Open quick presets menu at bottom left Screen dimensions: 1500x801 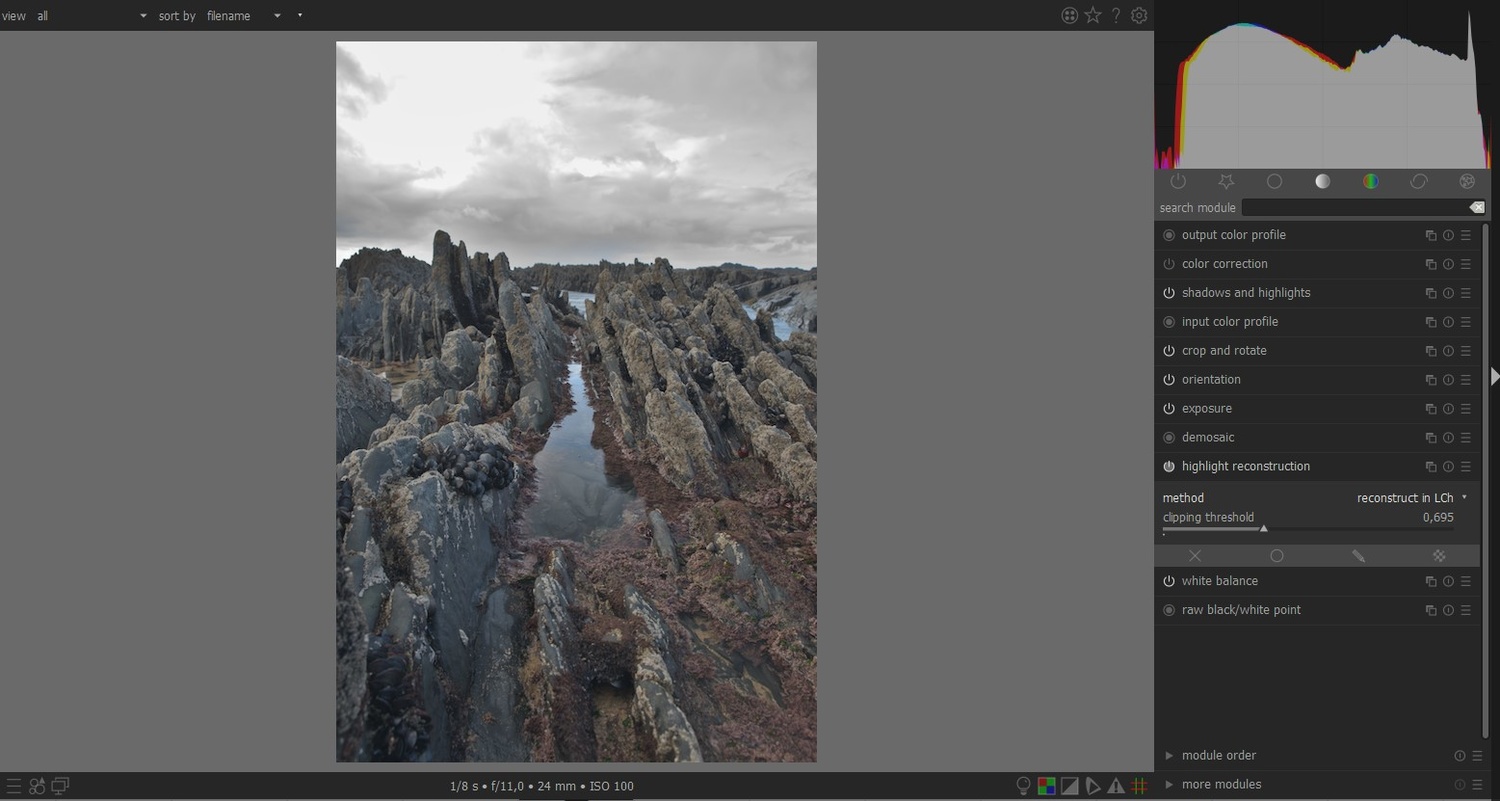(12, 786)
